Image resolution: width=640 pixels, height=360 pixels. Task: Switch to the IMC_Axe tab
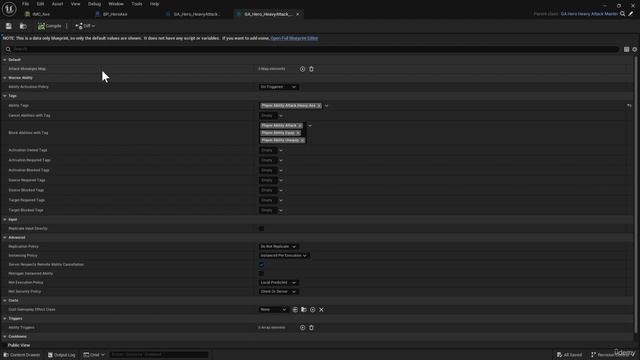[41, 14]
